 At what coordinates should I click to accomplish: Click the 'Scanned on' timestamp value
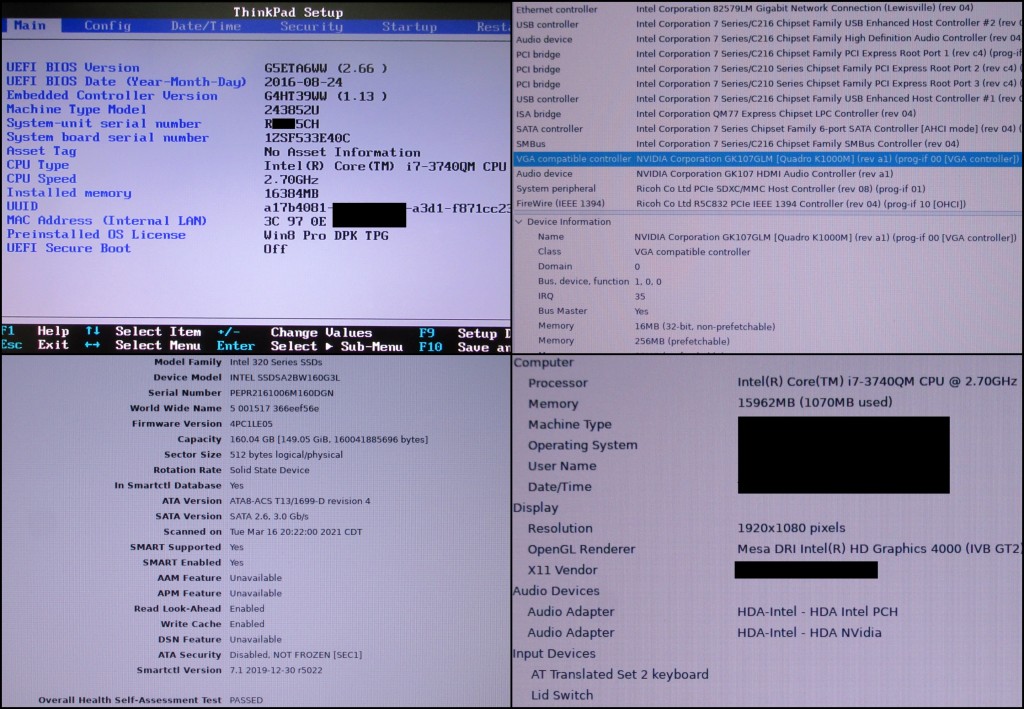pyautogui.click(x=295, y=532)
